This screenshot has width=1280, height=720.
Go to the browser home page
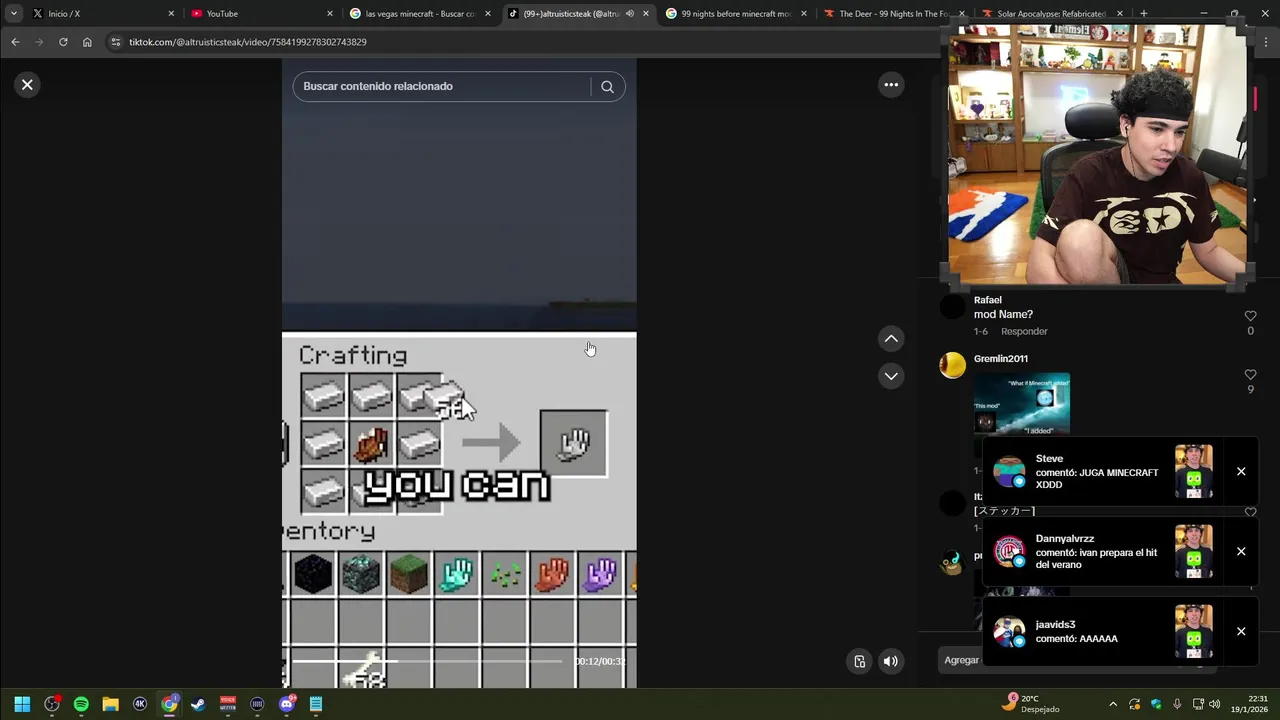click(87, 42)
